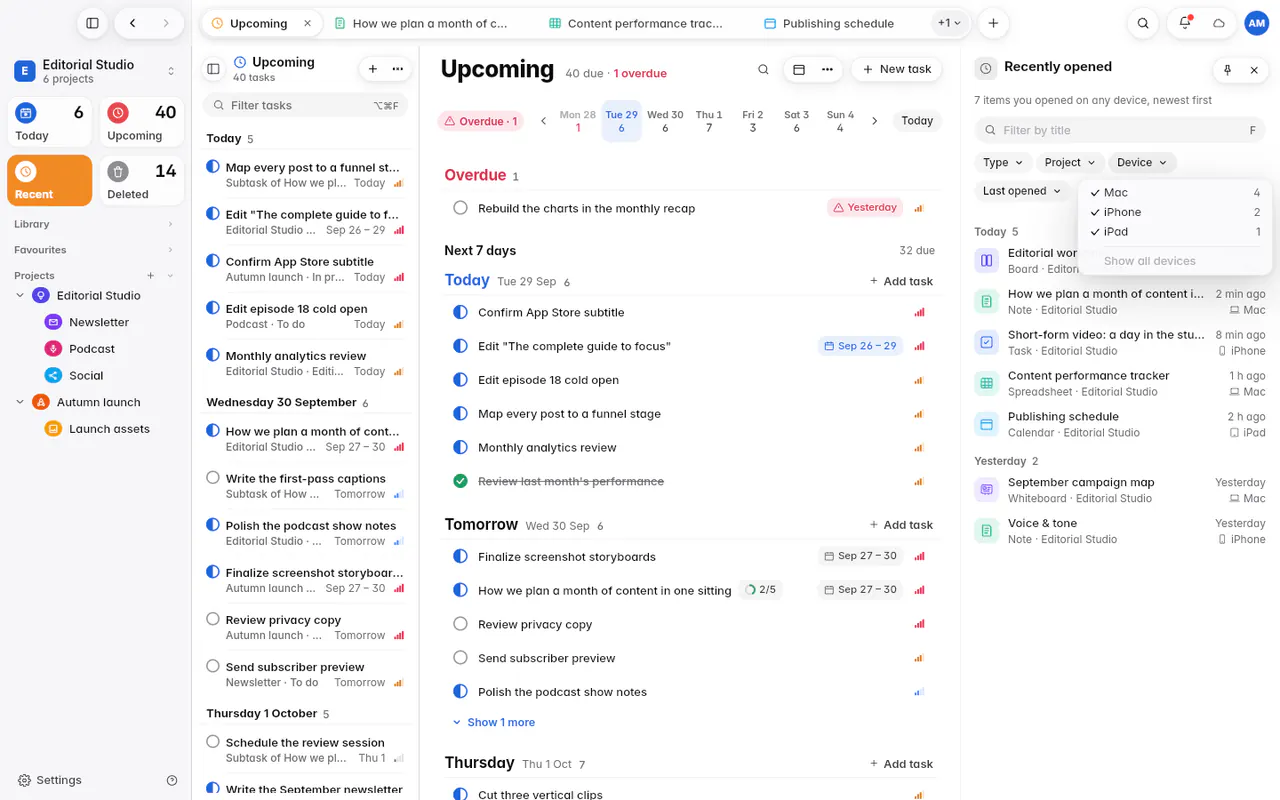Image resolution: width=1280 pixels, height=800 pixels.
Task: Add a task from the task list panel
Action: 373,69
